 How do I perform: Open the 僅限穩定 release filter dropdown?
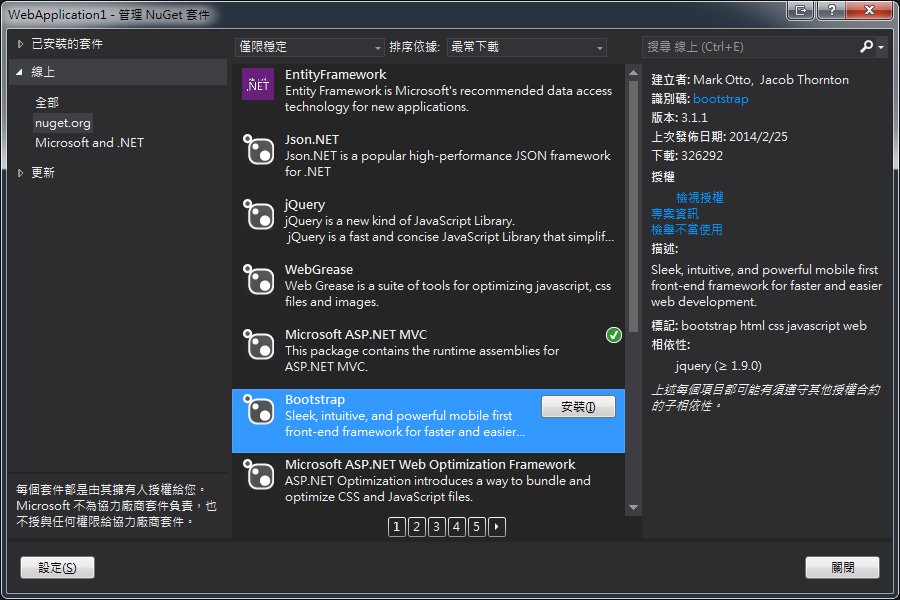pos(309,47)
